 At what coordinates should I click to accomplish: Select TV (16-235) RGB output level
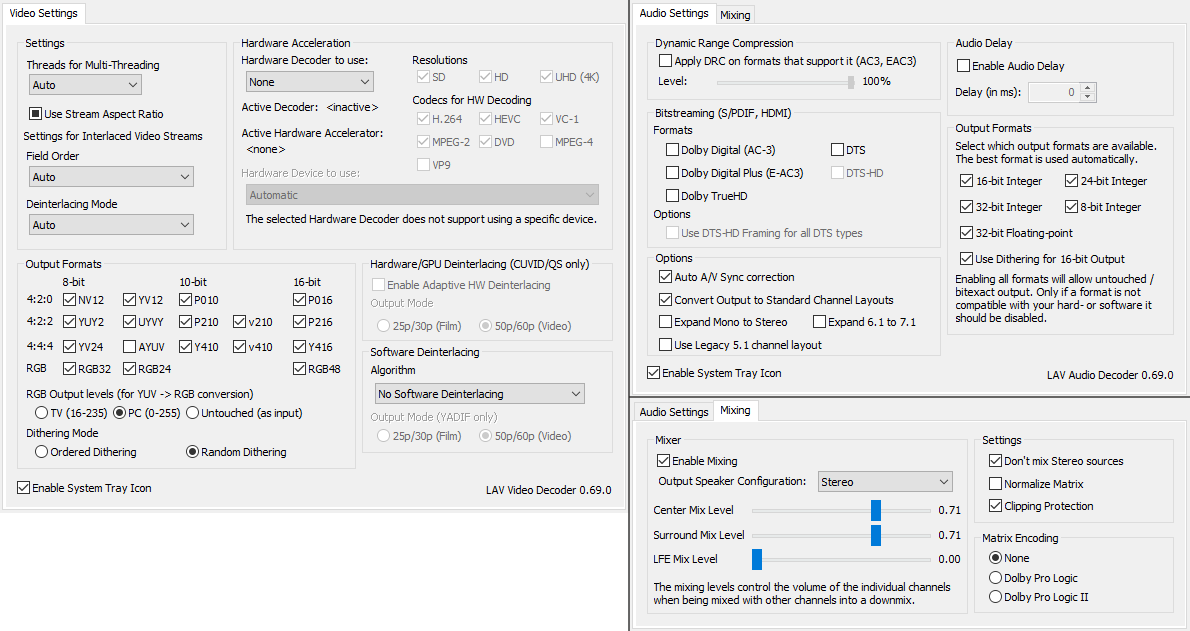click(x=42, y=413)
